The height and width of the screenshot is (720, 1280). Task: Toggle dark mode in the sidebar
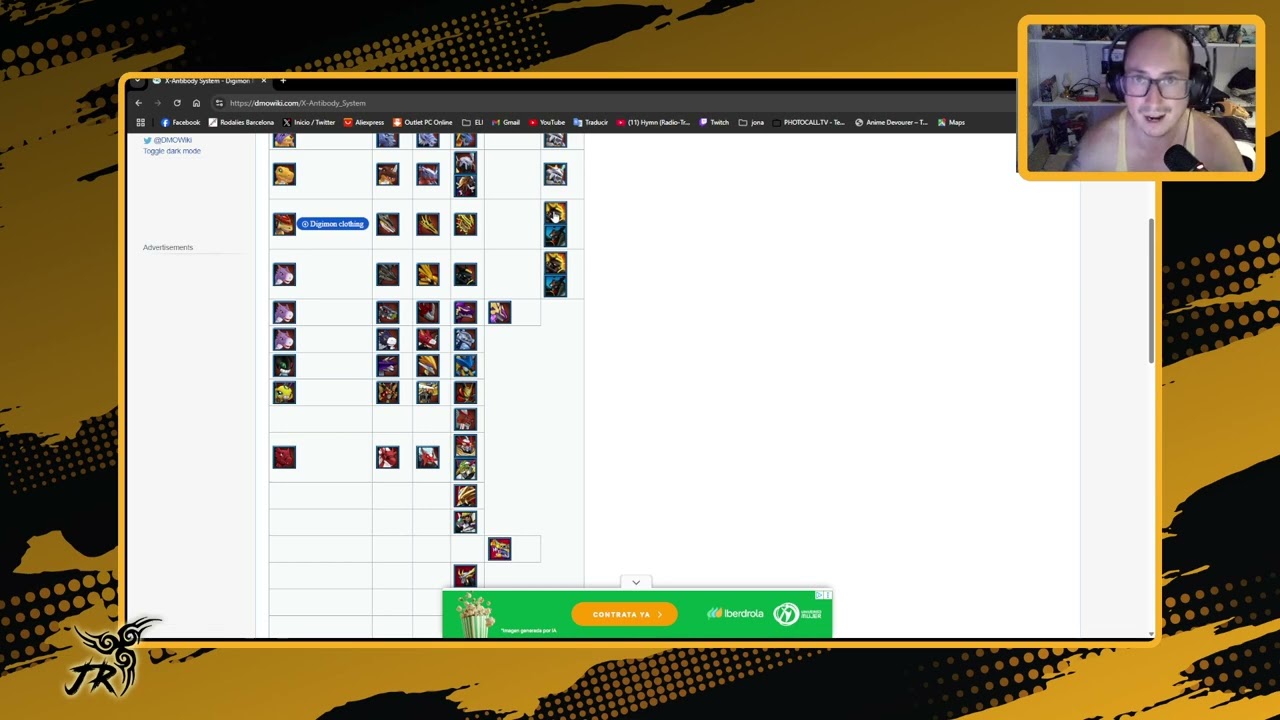(x=172, y=151)
